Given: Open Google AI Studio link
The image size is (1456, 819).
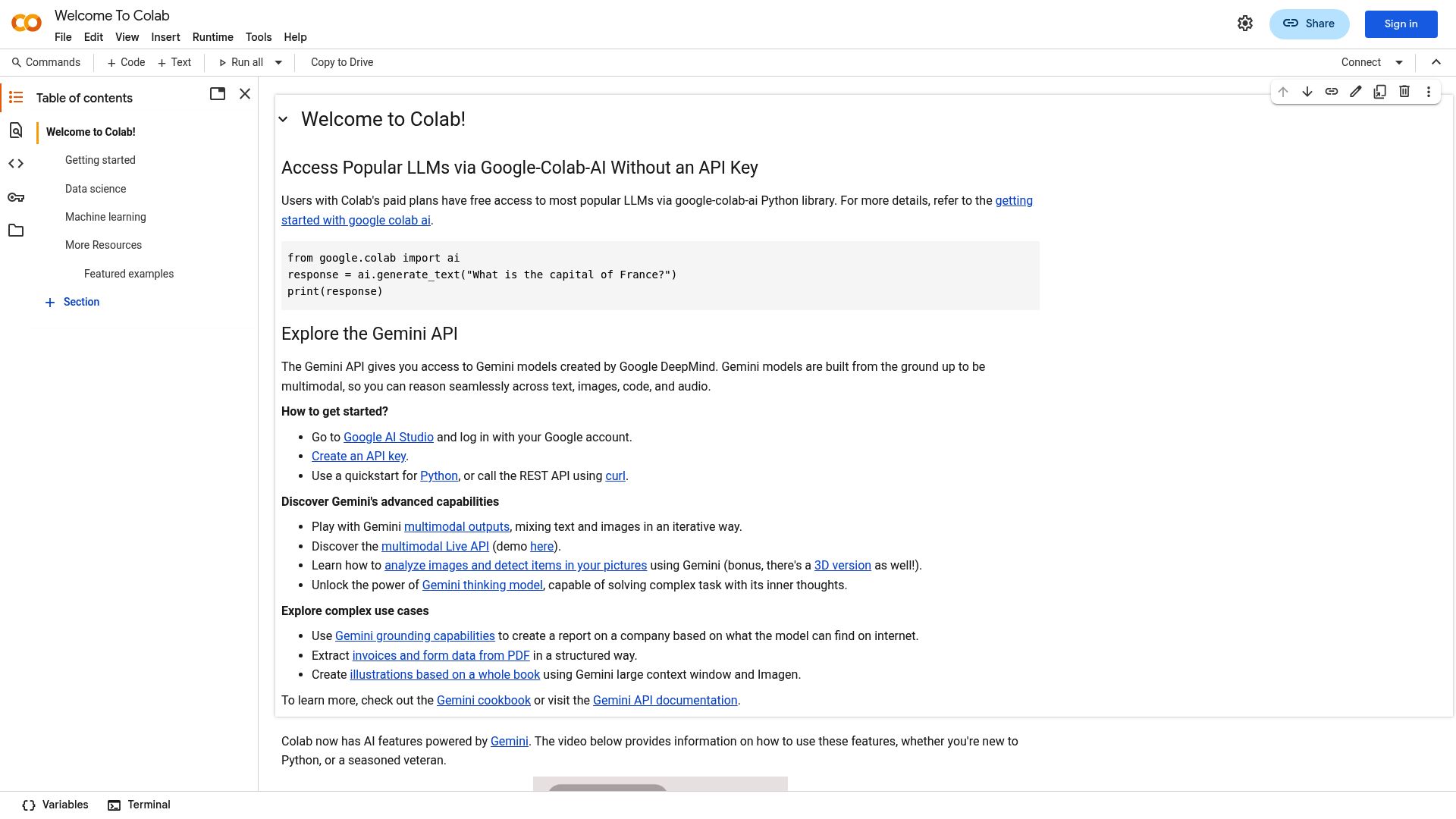Looking at the screenshot, I should (x=388, y=438).
